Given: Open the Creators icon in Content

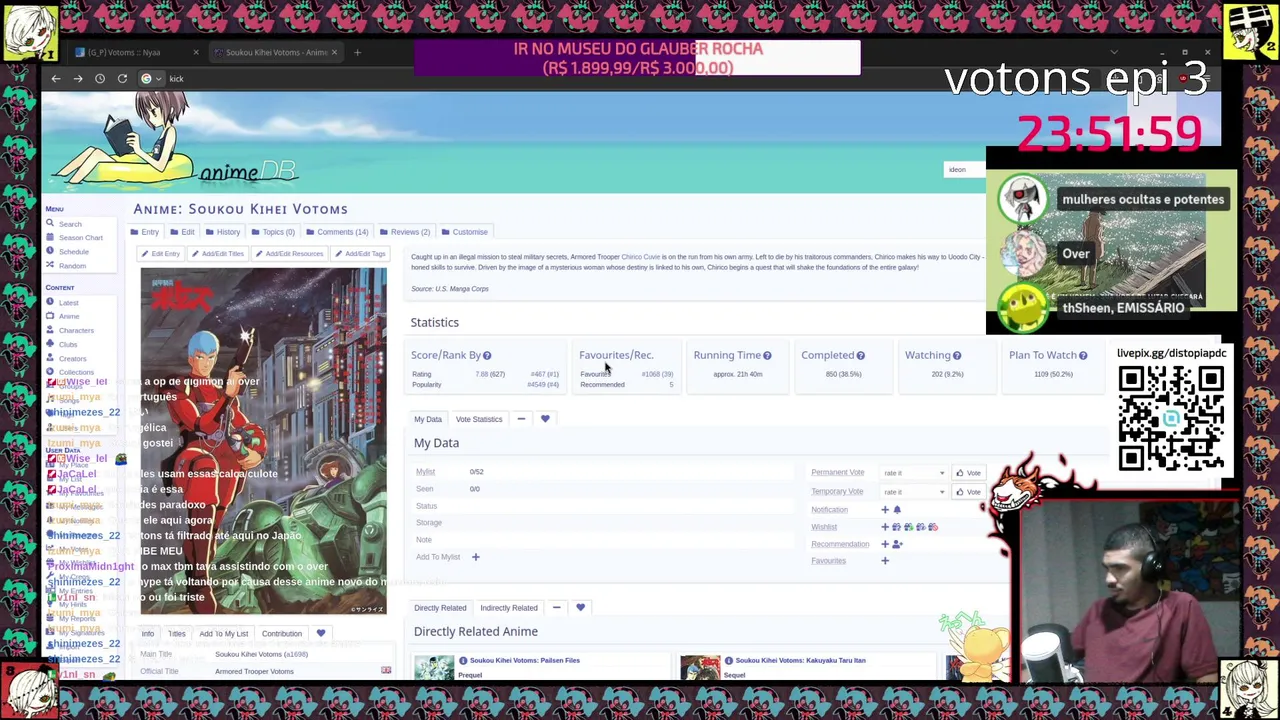Looking at the screenshot, I should click(x=50, y=358).
